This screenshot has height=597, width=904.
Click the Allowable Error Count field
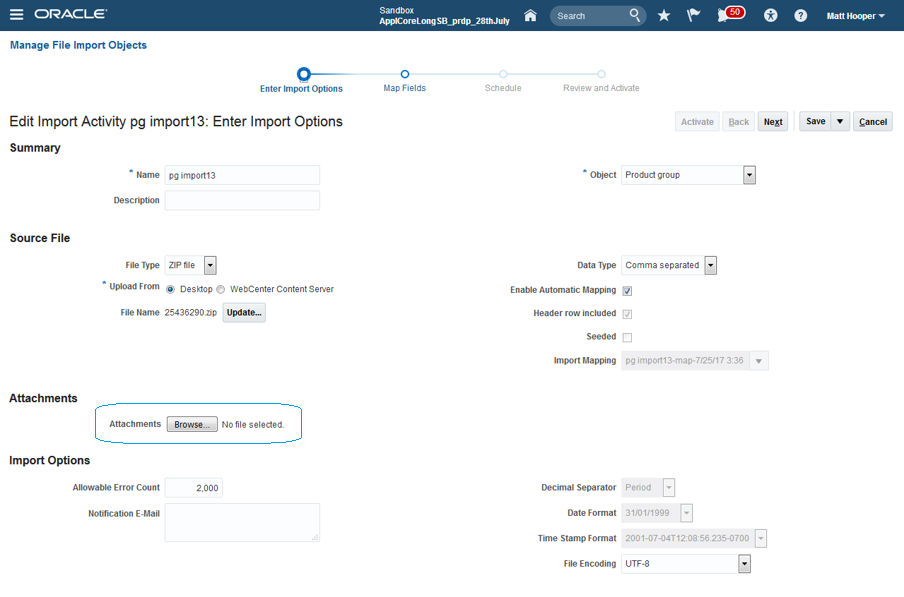pos(194,488)
